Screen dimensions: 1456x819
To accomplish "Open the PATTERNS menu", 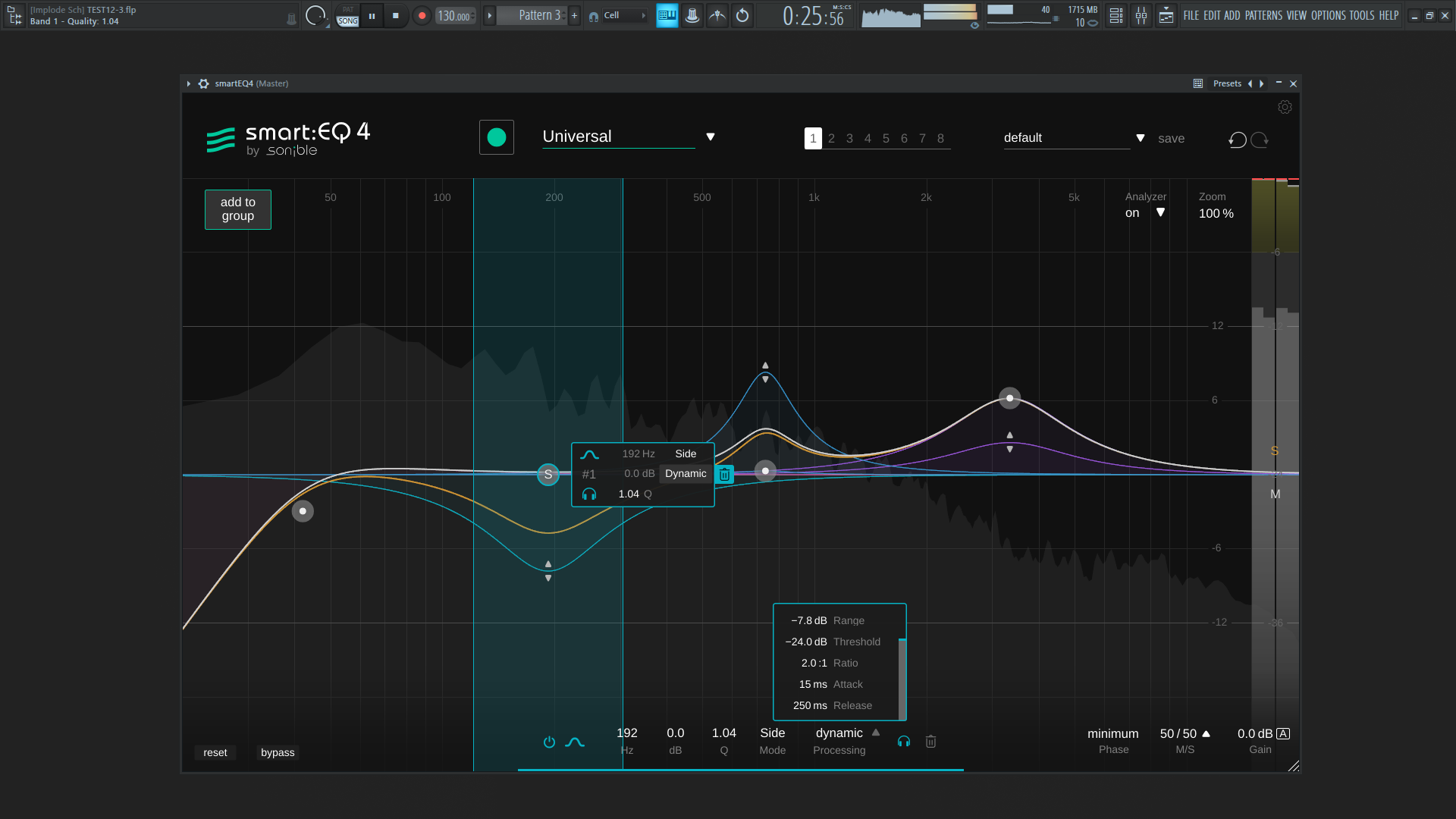I will coord(1263,15).
